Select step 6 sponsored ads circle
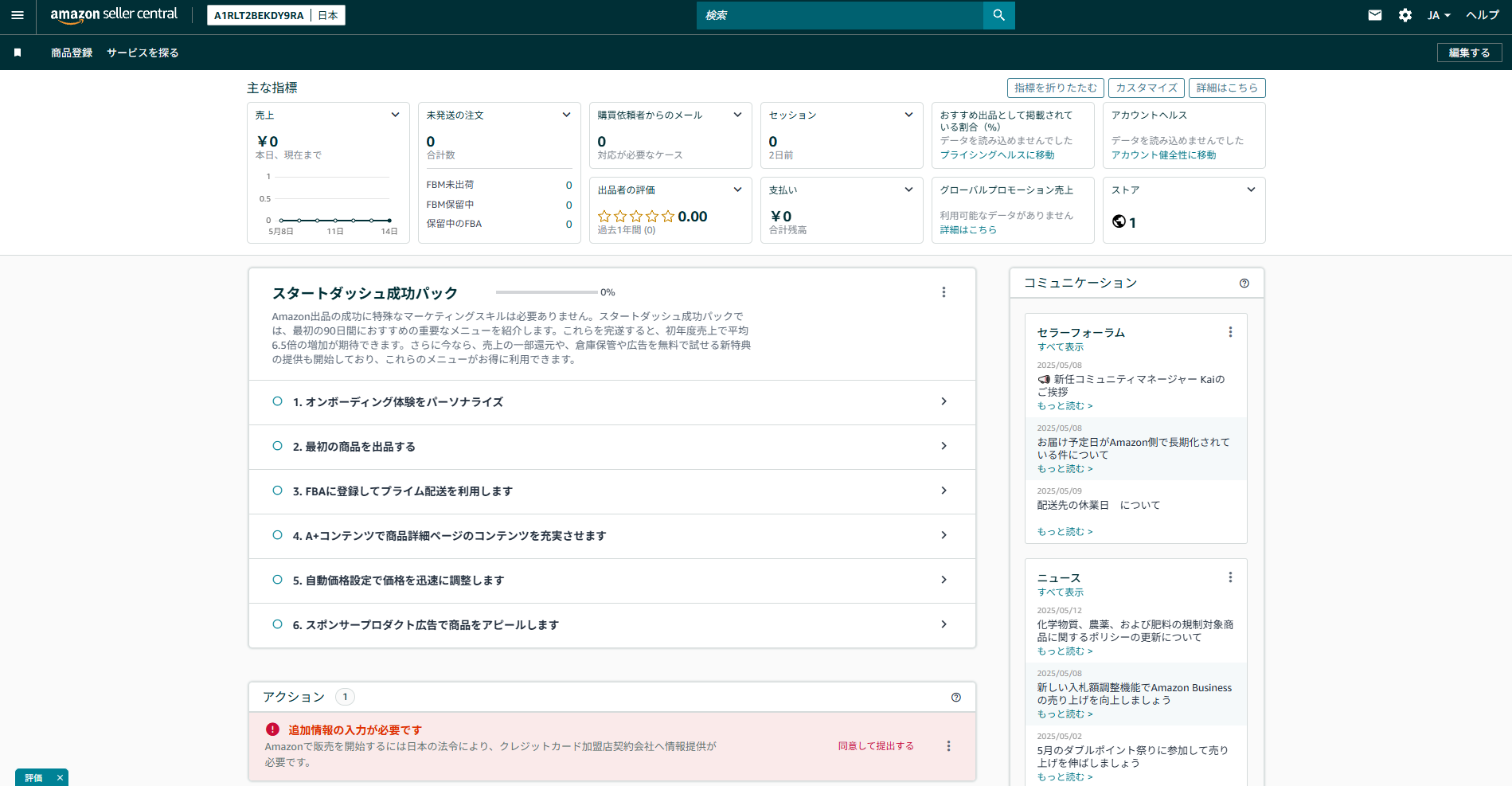 [x=277, y=624]
